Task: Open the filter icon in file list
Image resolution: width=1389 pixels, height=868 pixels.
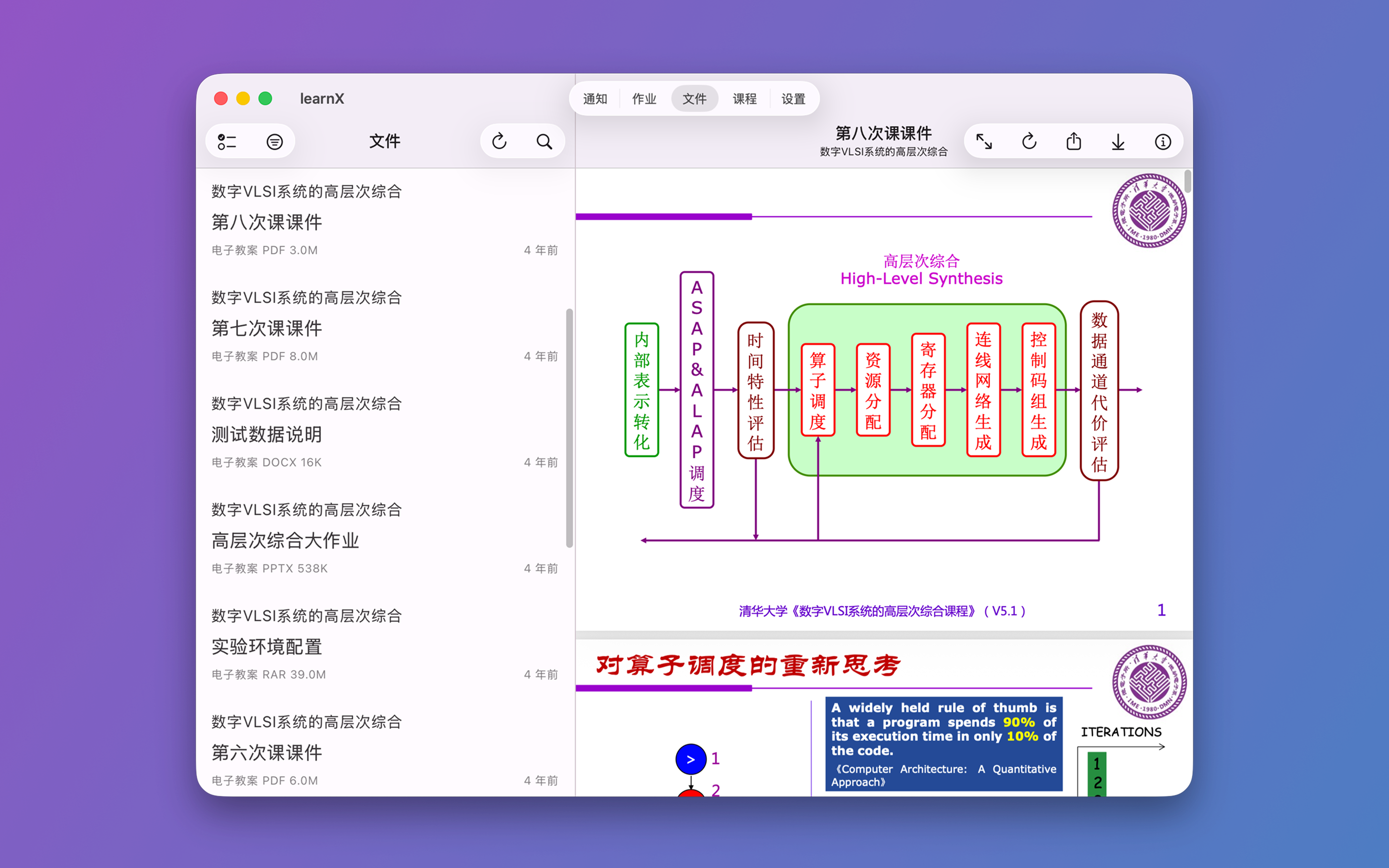Action: (274, 141)
